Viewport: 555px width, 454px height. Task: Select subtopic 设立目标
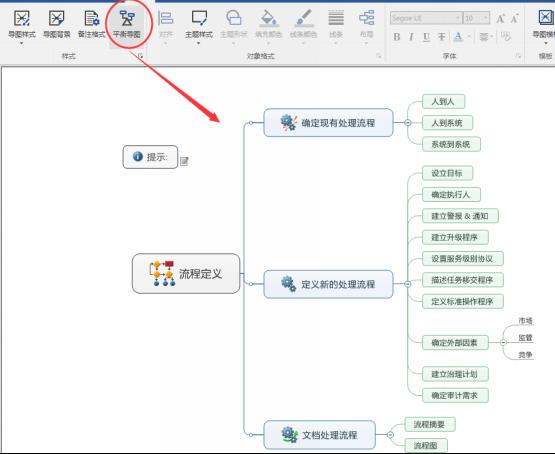pos(447,173)
